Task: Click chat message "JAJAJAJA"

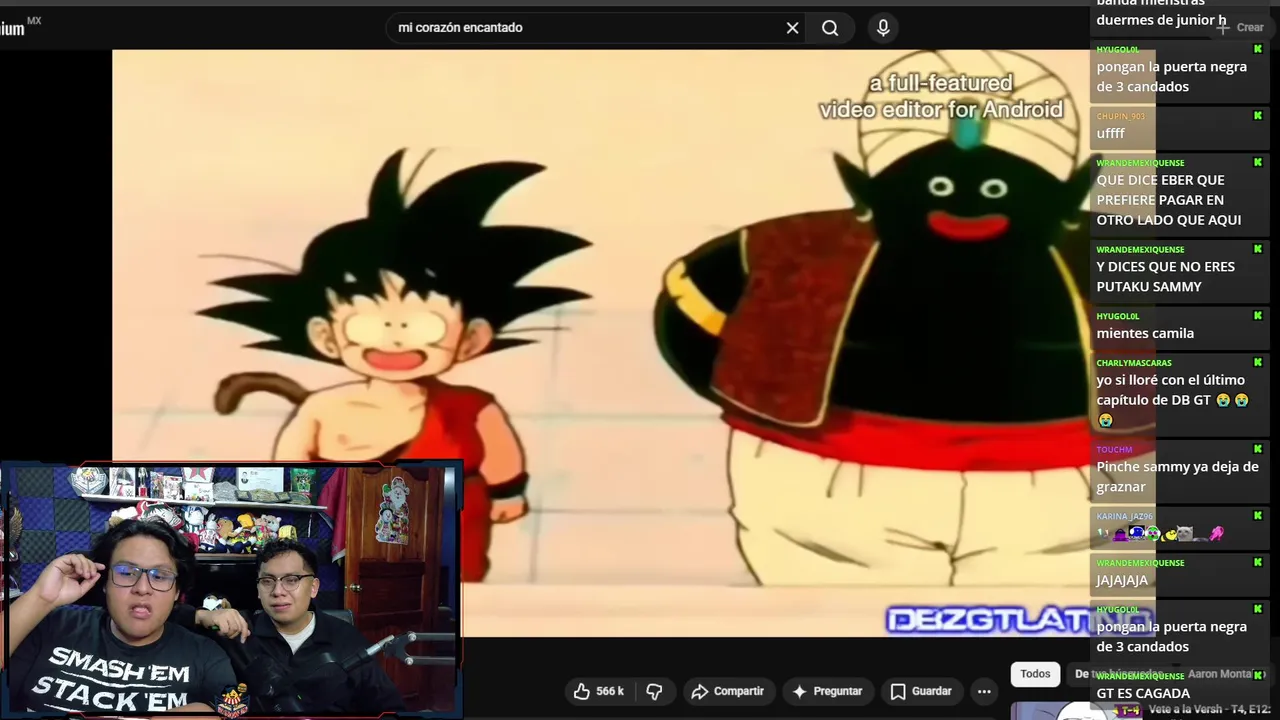Action: point(1122,580)
